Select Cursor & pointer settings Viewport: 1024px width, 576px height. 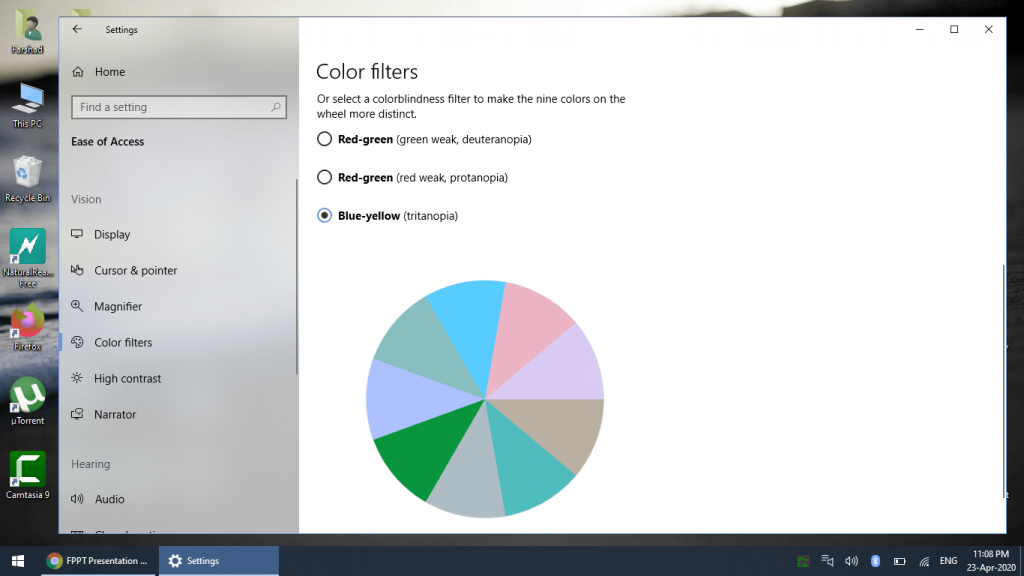[x=133, y=270]
